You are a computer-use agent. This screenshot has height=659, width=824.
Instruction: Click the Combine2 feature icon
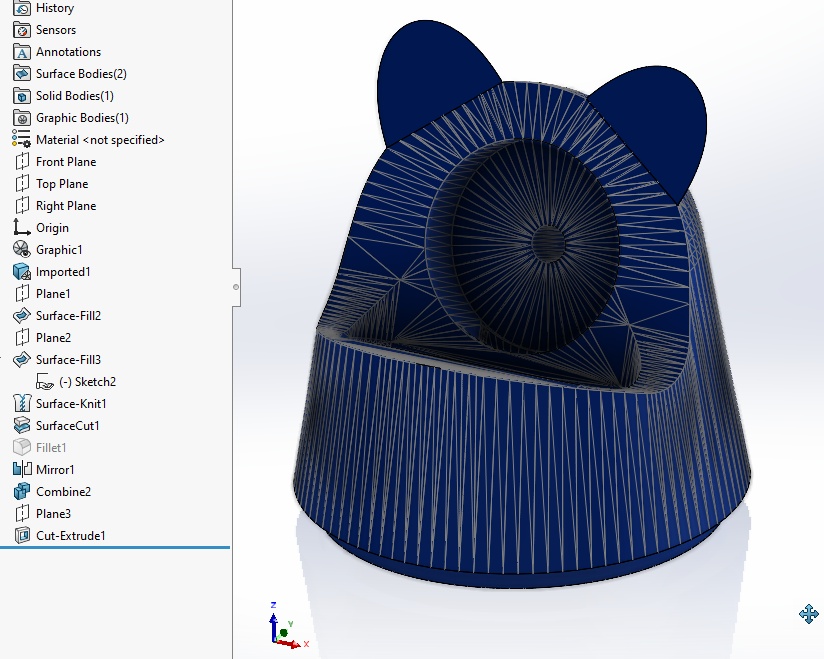pos(22,492)
